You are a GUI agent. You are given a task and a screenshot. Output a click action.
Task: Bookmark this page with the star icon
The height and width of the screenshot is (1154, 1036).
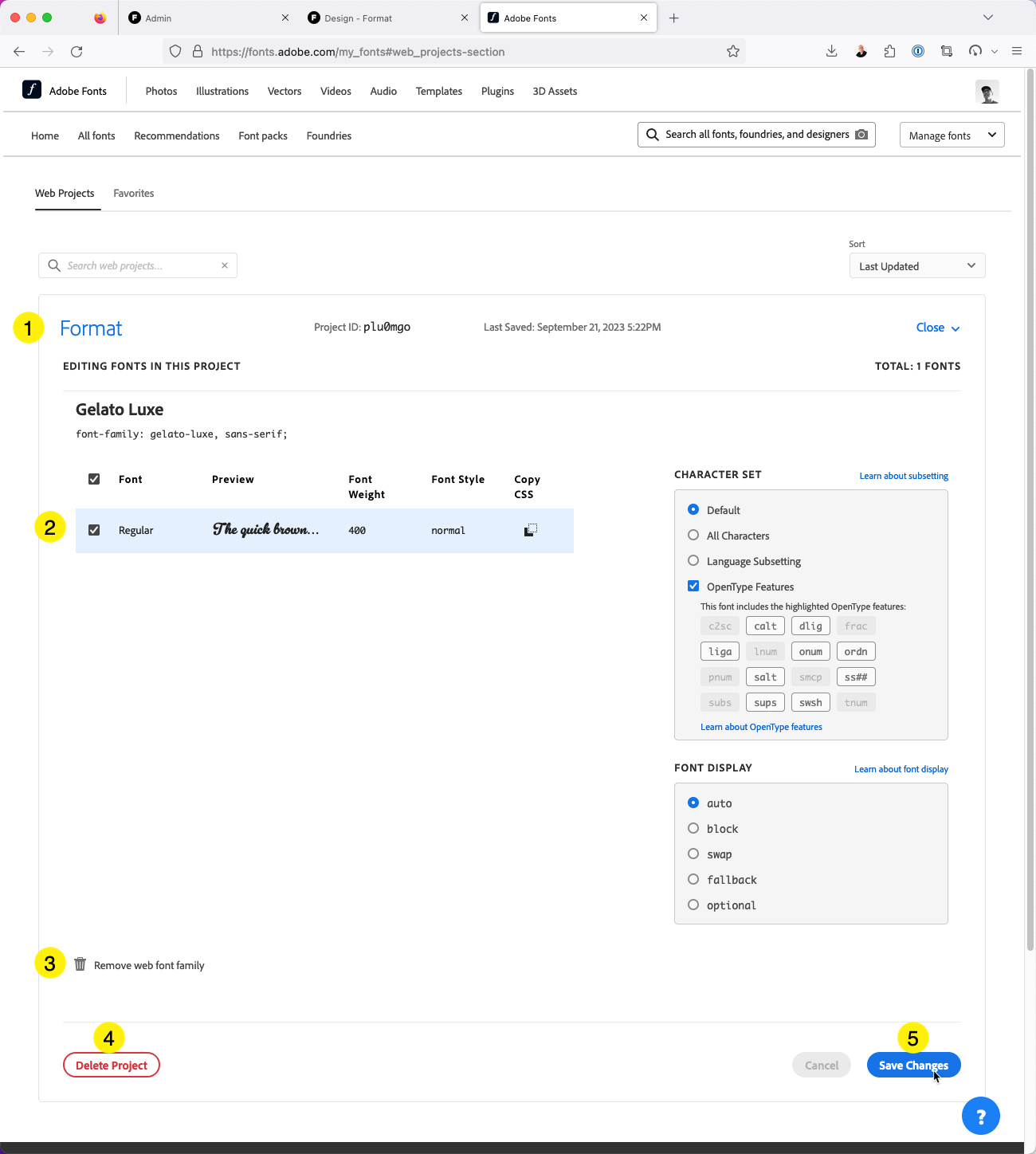pos(733,52)
